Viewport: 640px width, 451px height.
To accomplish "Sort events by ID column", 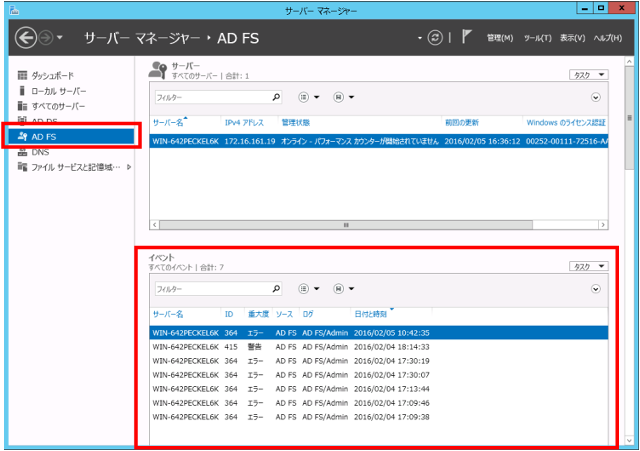I will 229,314.
